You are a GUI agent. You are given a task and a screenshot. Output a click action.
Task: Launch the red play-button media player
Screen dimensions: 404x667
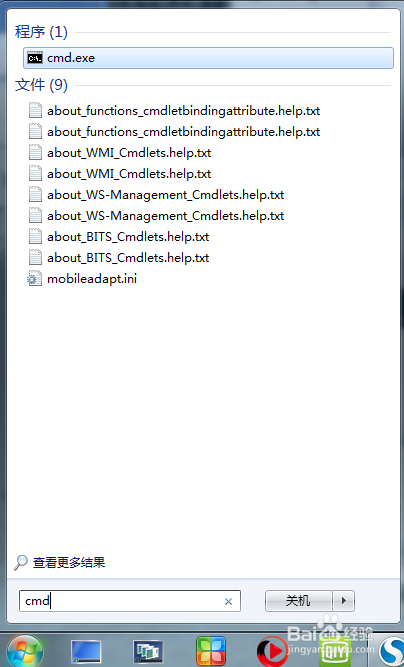point(272,651)
